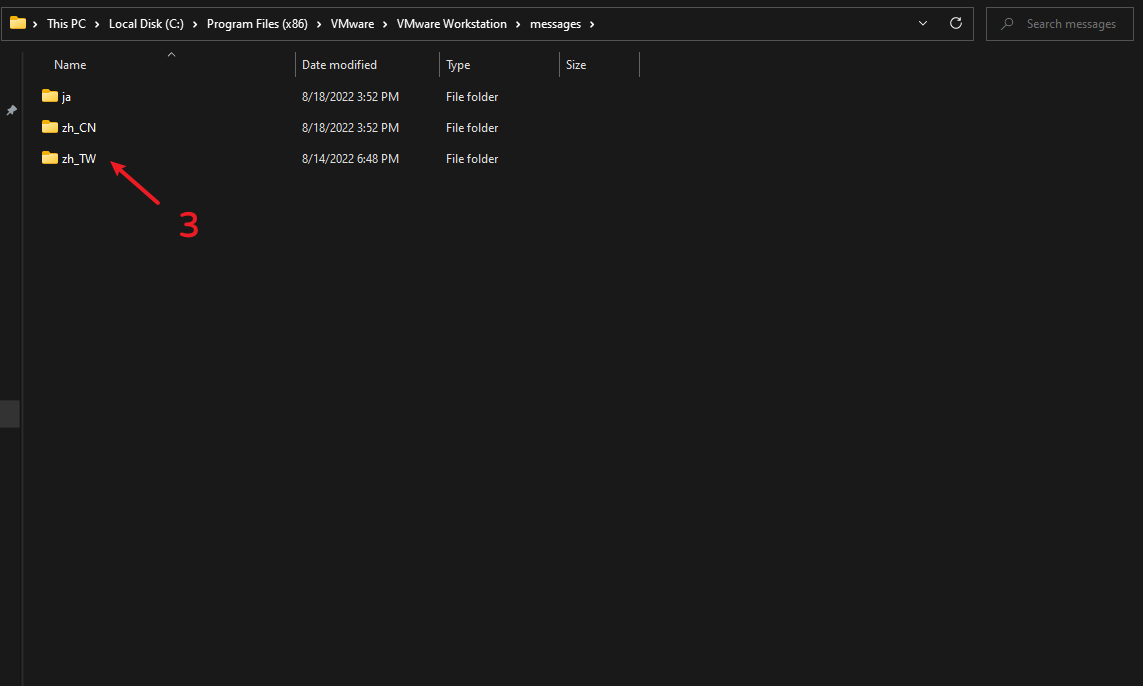
Task: Navigate to Program Files (x86) breadcrumb
Action: (x=256, y=24)
